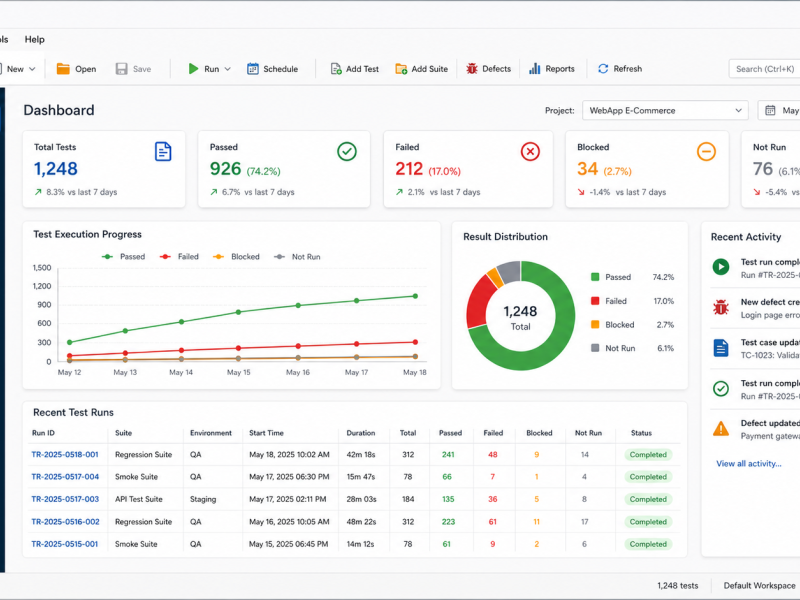Open Reports via the bar chart icon
The image size is (800, 600).
click(534, 69)
